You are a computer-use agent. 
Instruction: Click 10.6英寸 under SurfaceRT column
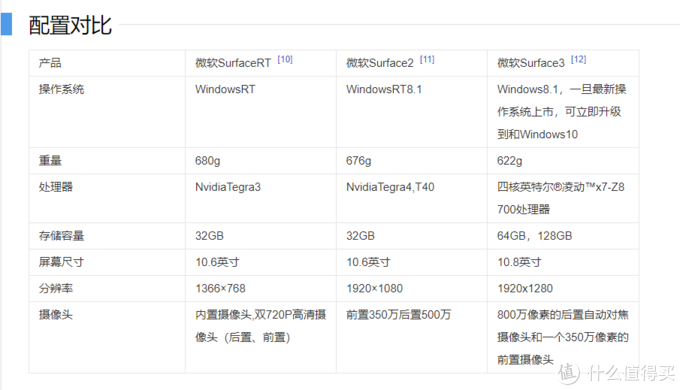click(x=217, y=262)
